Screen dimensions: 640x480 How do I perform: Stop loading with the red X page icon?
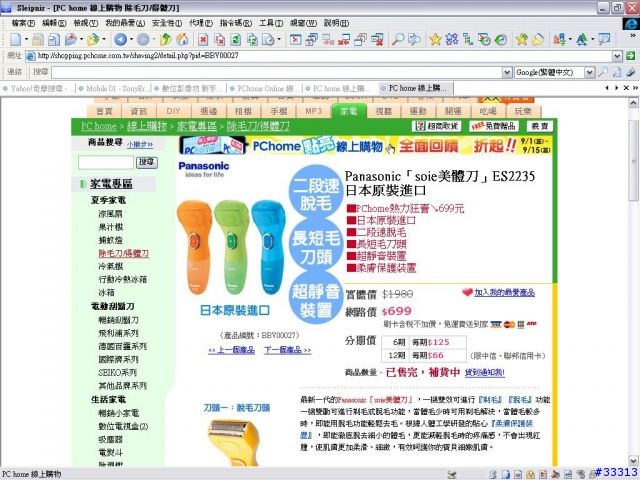[x=203, y=39]
